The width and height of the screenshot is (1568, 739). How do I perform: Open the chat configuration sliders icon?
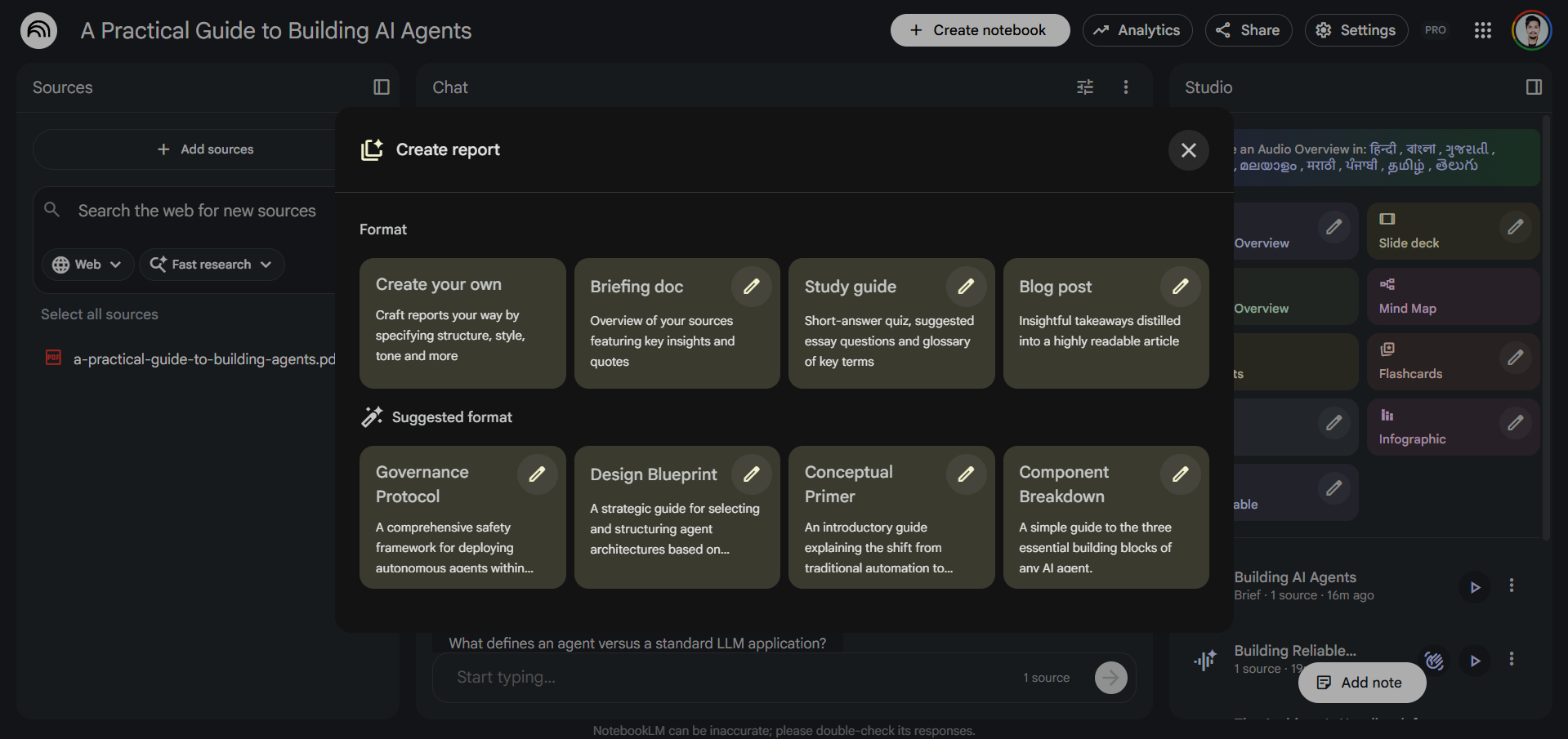click(1084, 87)
